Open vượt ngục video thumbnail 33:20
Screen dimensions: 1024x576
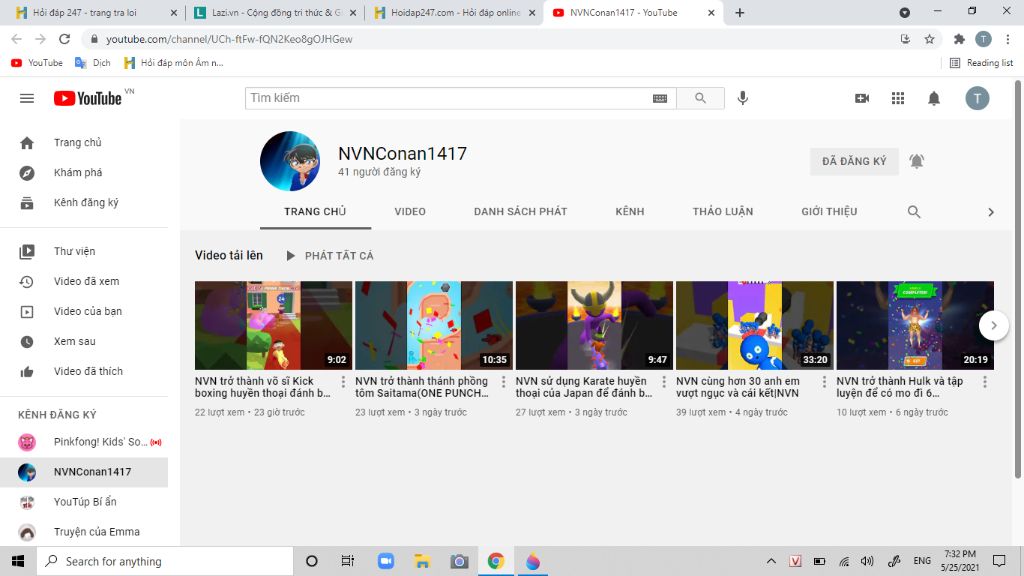[754, 325]
